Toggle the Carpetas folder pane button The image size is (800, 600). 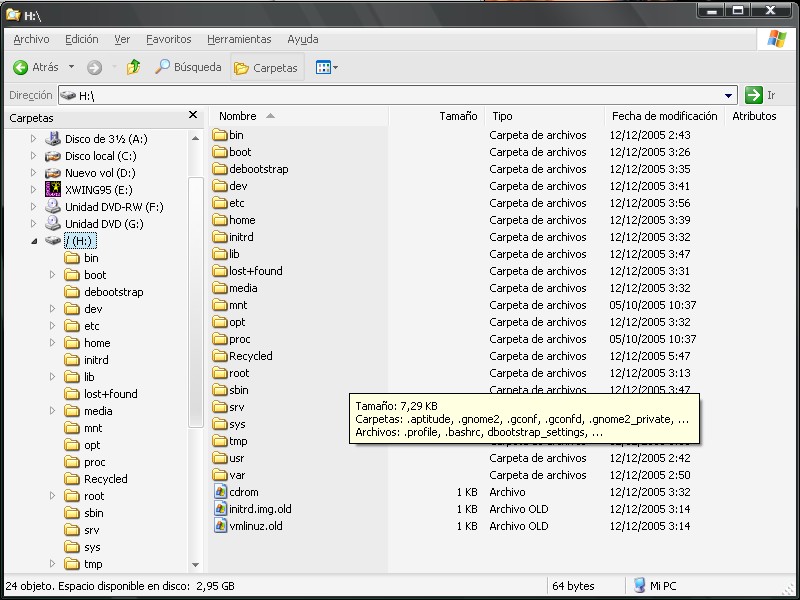(266, 68)
